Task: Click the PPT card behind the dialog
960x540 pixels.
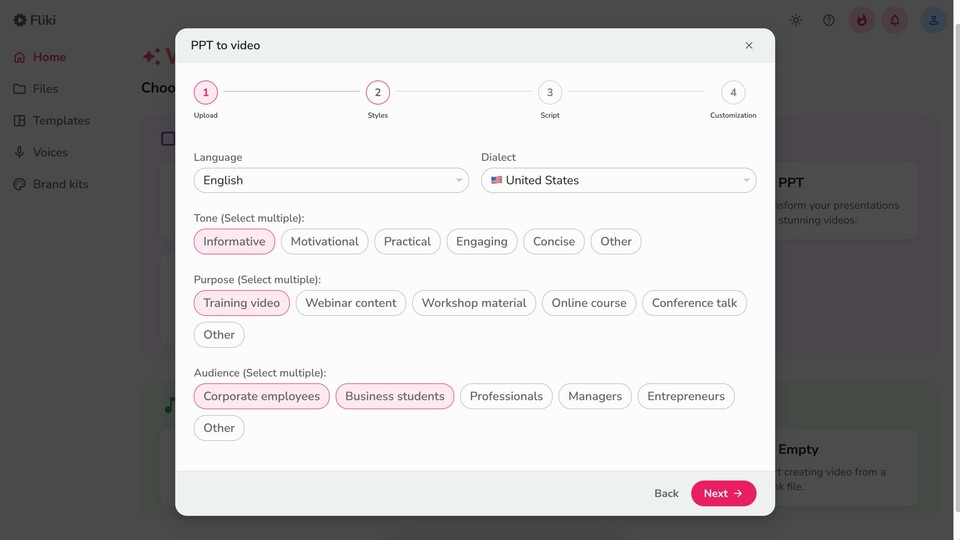Action: (x=847, y=201)
